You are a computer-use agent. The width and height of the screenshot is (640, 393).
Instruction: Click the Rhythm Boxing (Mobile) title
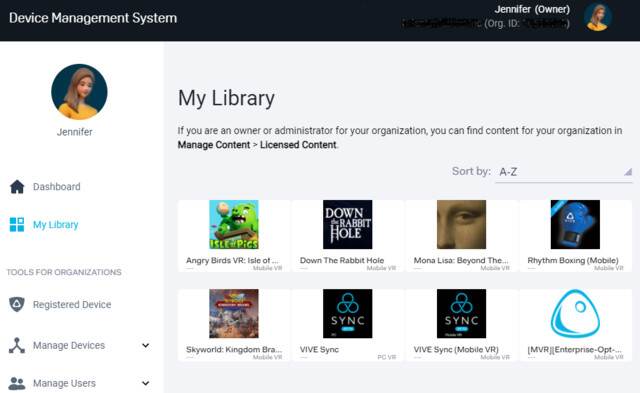click(x=573, y=260)
